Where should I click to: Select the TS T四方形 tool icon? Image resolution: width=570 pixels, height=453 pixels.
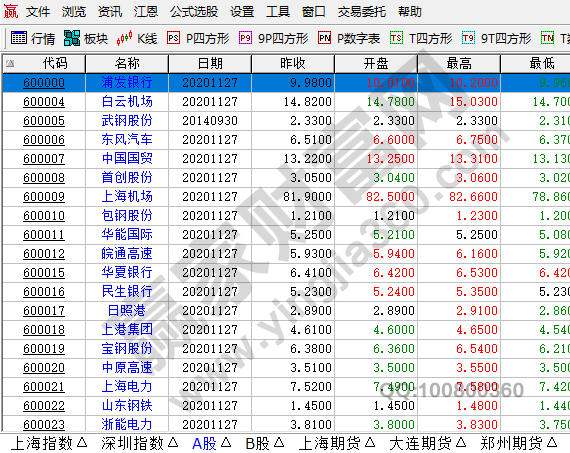point(396,37)
